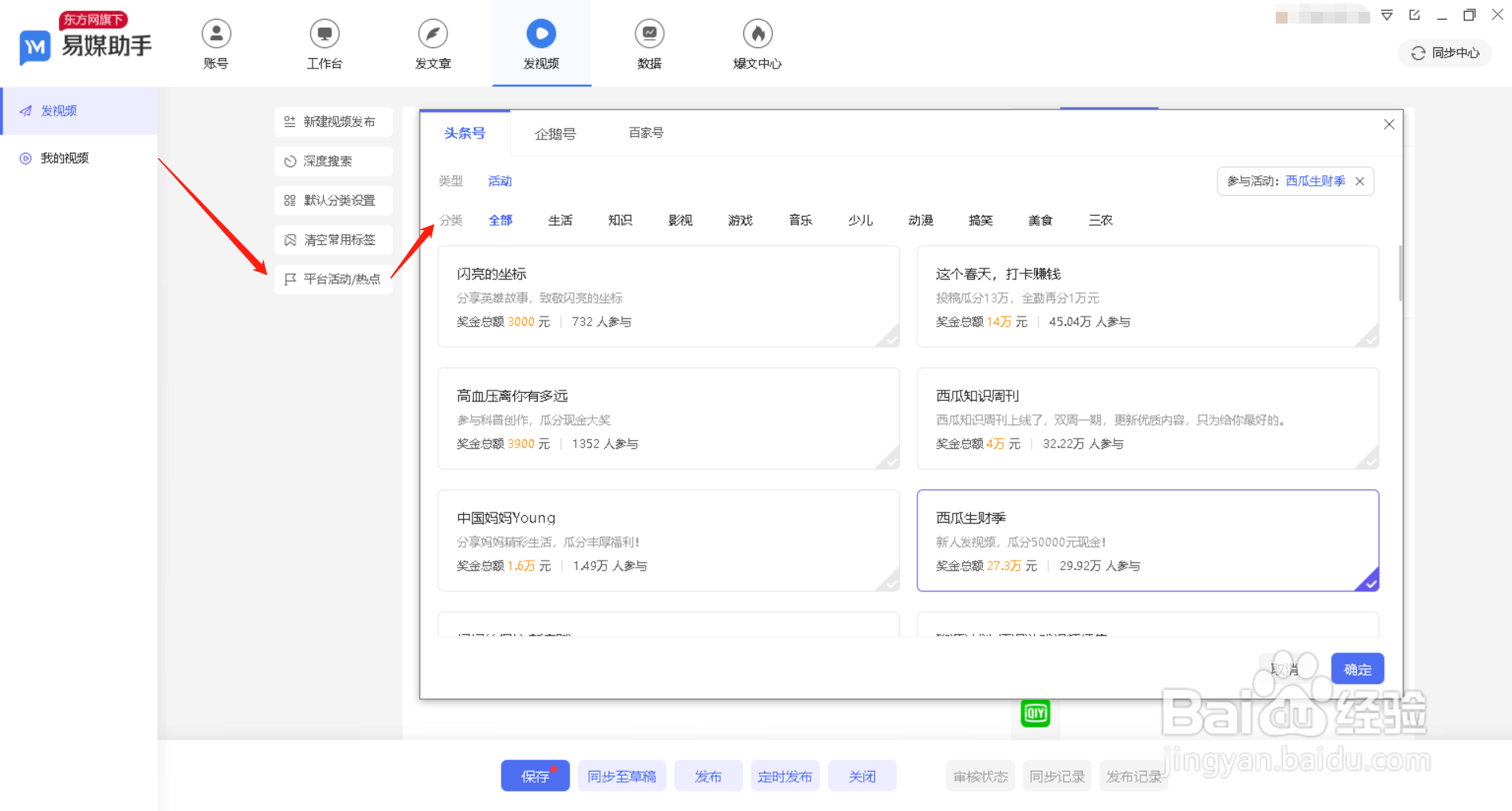The width and height of the screenshot is (1512, 811).
Task: Filter by 动漫 category
Action: (x=921, y=220)
